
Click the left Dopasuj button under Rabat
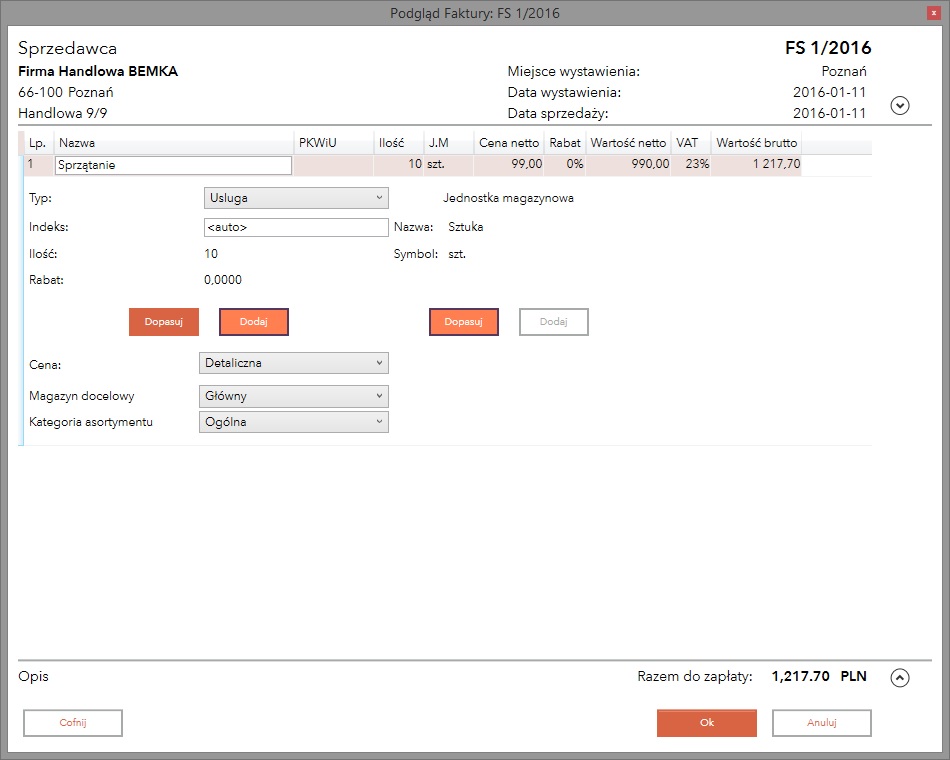pyautogui.click(x=164, y=322)
